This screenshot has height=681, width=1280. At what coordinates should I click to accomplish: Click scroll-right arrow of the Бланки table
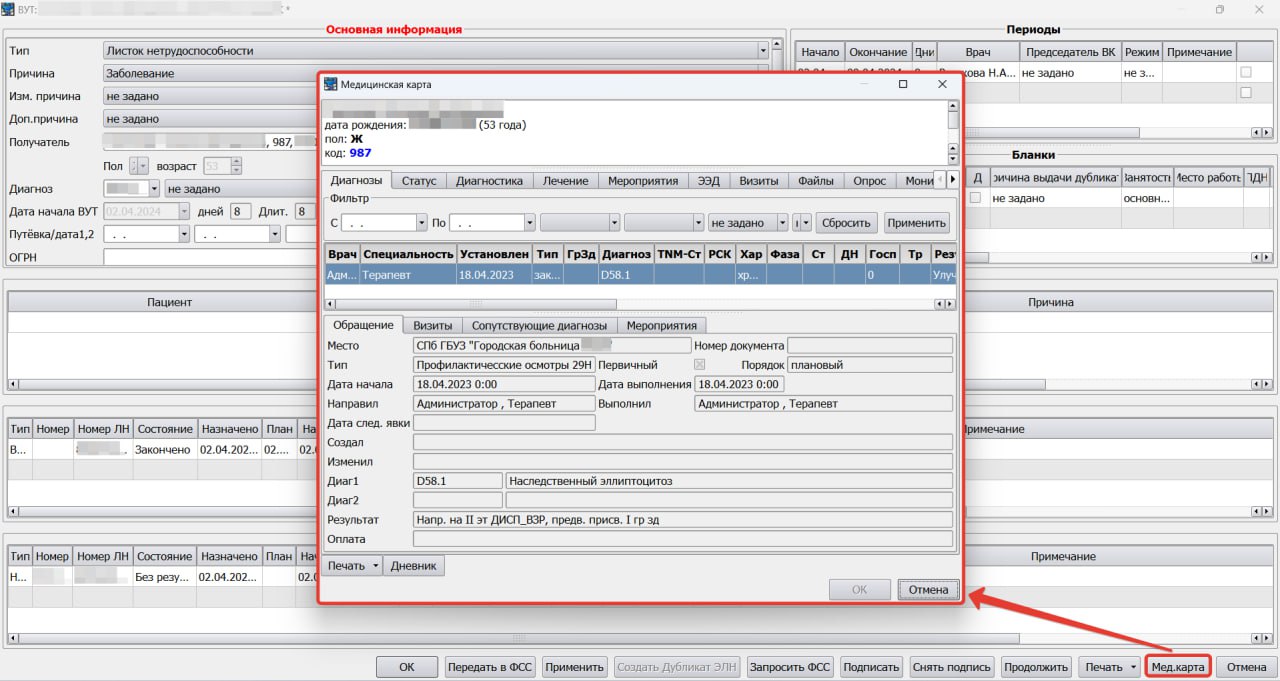pyautogui.click(x=1268, y=258)
